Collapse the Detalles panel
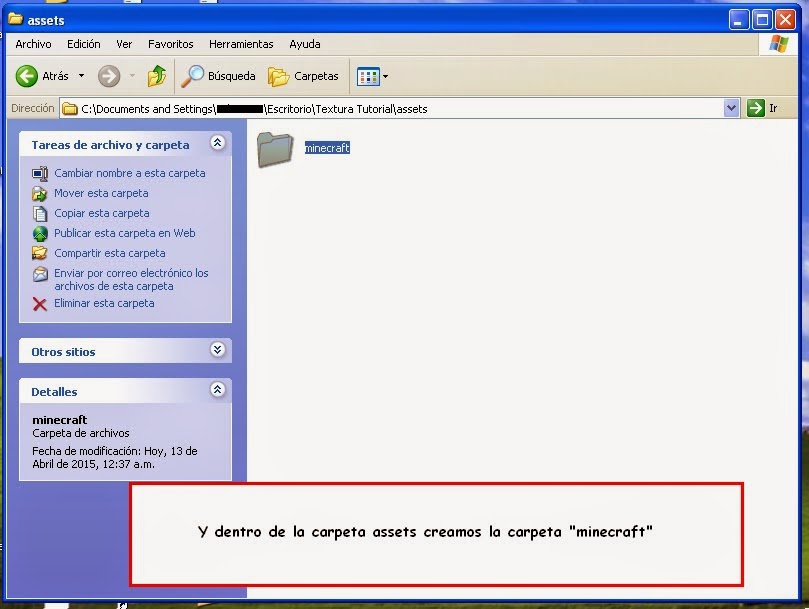The width and height of the screenshot is (809, 609). pos(217,390)
